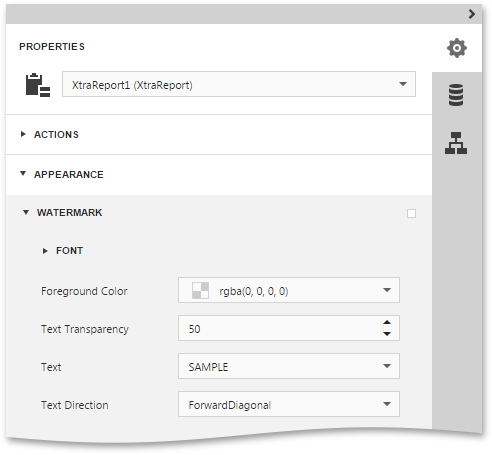The height and width of the screenshot is (455, 492).
Task: Toggle the Watermark square checkbox
Action: click(x=411, y=213)
